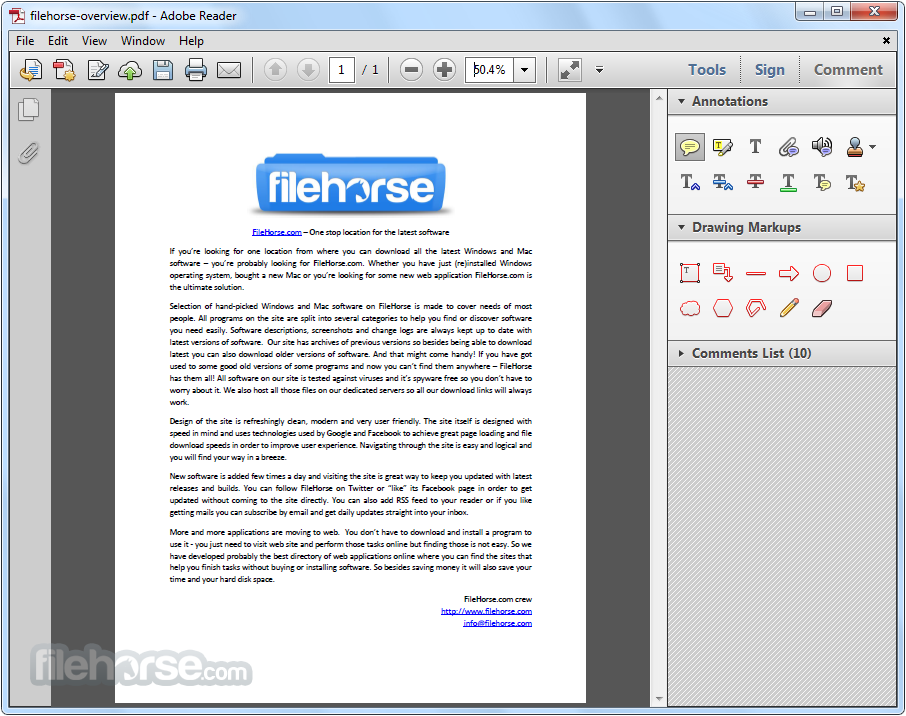
Task: Select the Rectangle drawing tool
Action: (855, 273)
